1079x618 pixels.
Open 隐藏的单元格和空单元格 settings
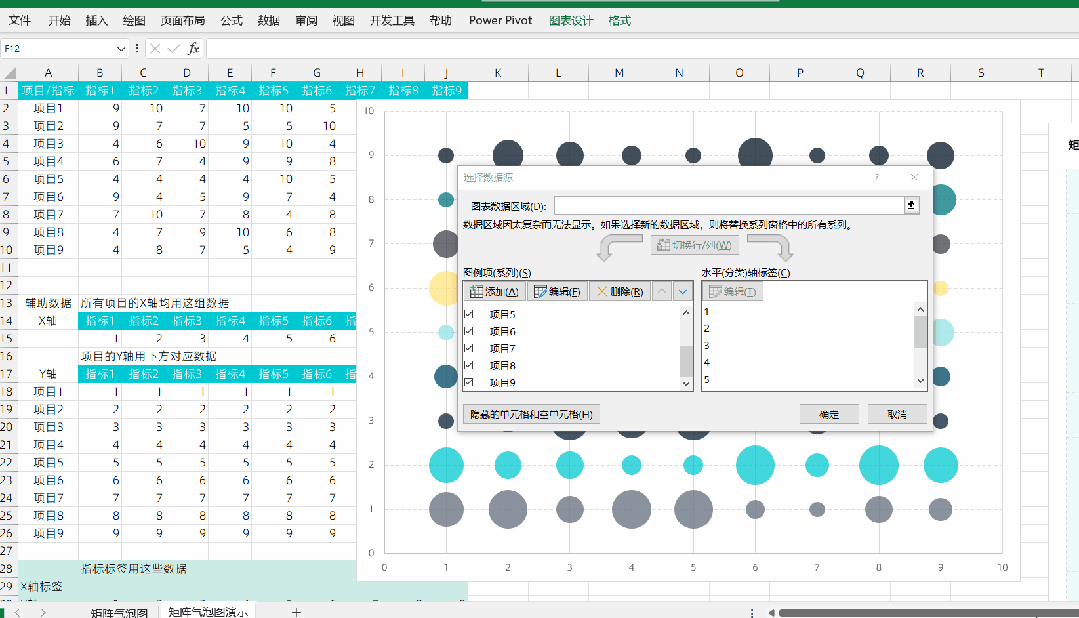531,414
